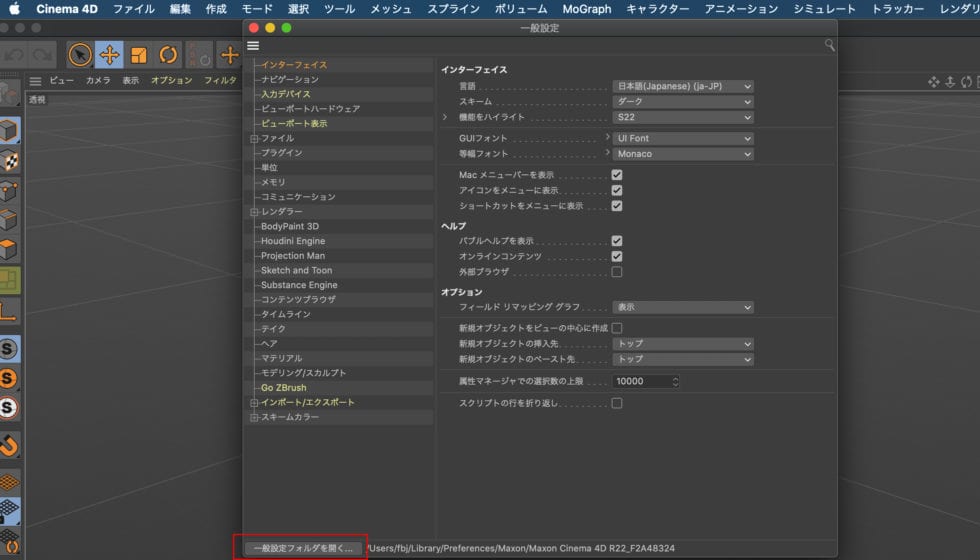Click the Undo arrow in toolbar
980x560 pixels.
[x=14, y=55]
